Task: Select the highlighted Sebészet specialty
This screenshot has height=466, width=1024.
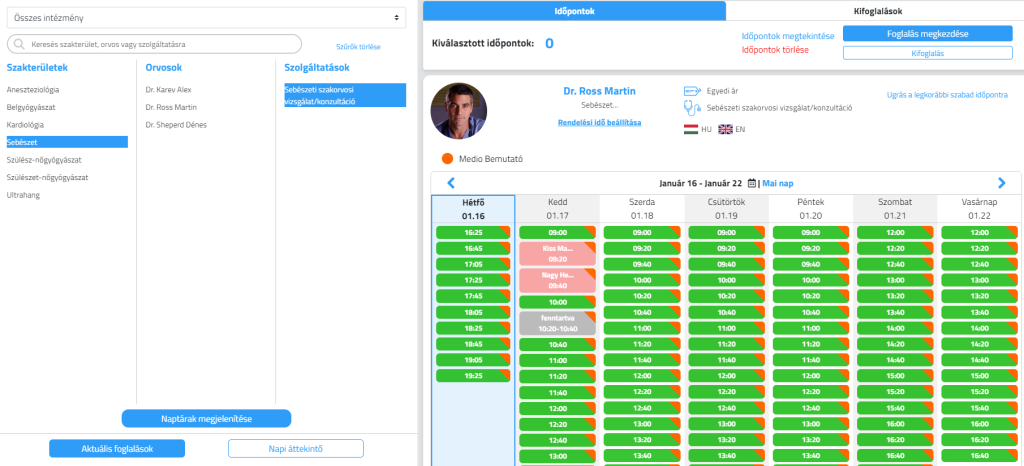Action: click(x=67, y=142)
